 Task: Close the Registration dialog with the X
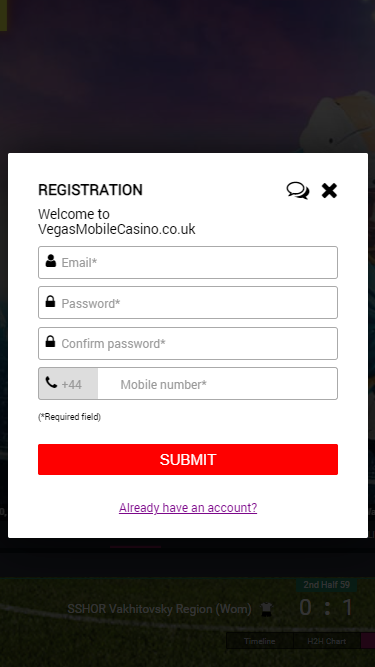click(329, 191)
